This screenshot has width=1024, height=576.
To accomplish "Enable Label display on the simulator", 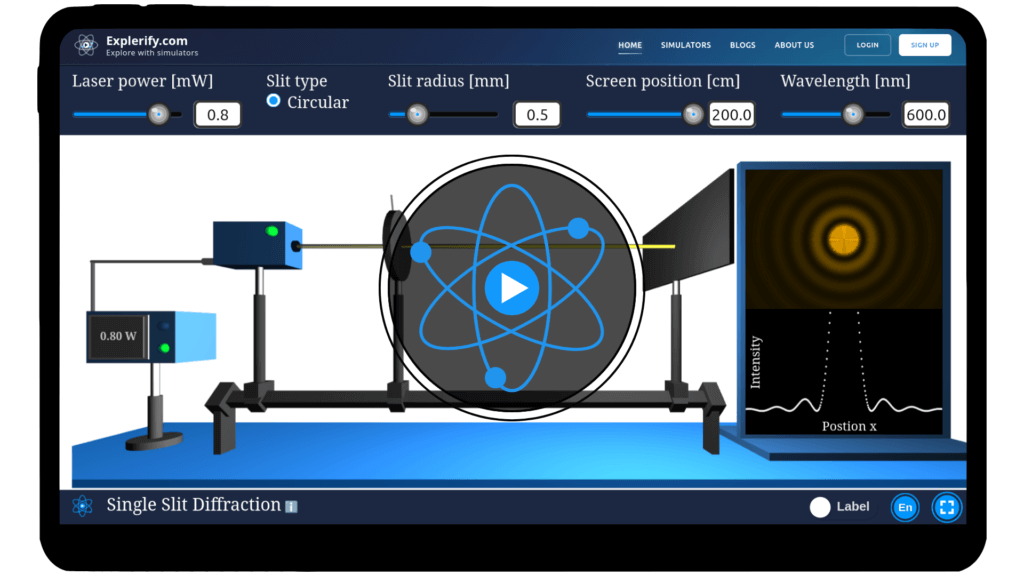I will pyautogui.click(x=819, y=507).
